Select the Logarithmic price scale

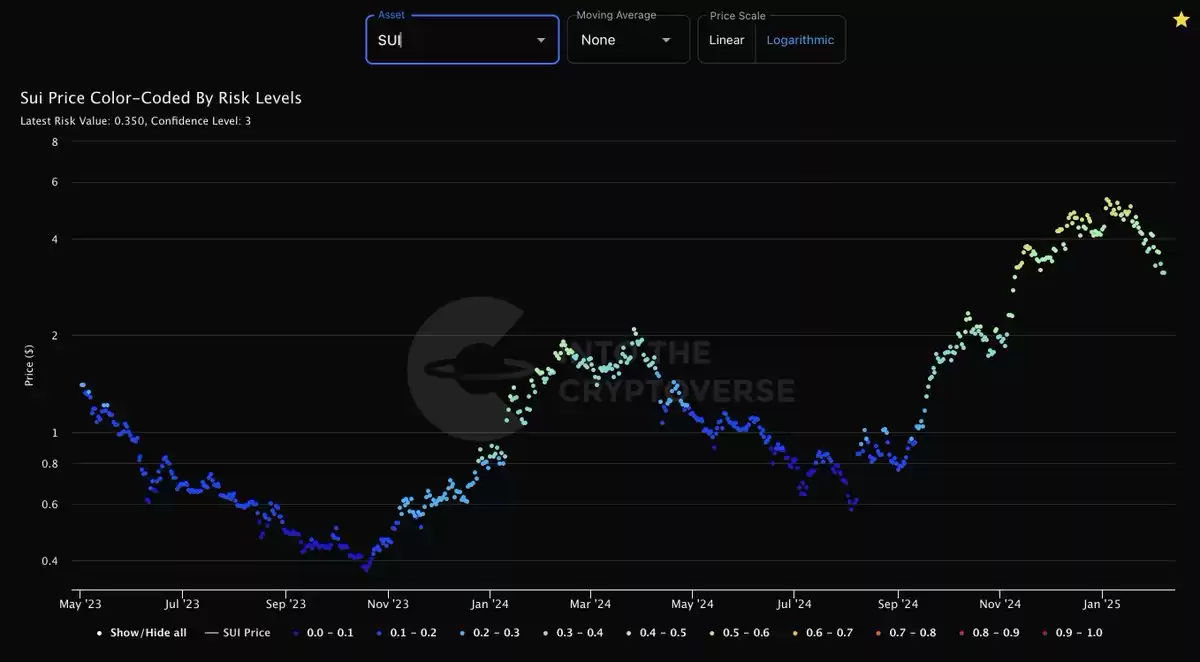click(x=800, y=40)
